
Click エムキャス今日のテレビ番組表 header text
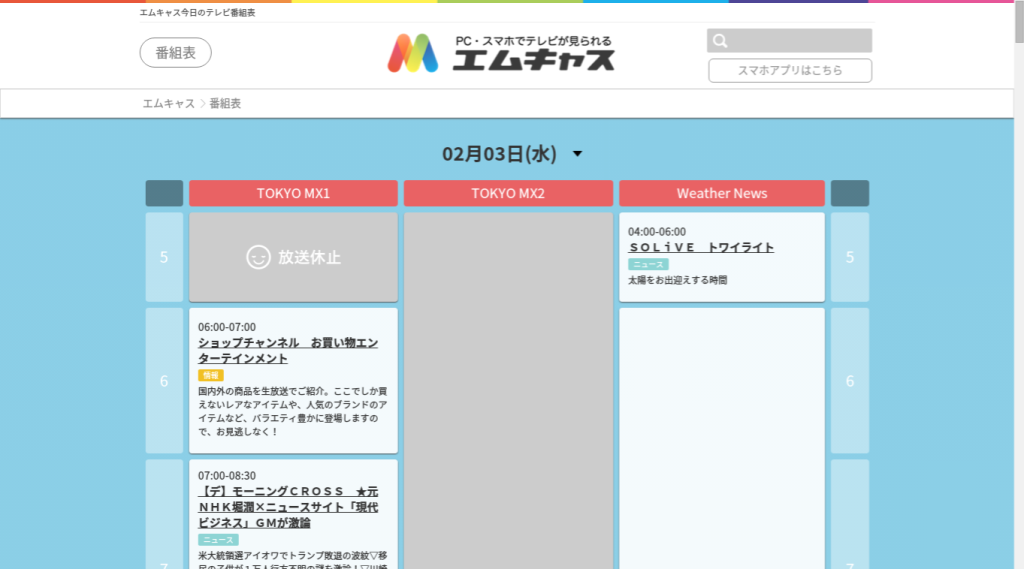pyautogui.click(x=197, y=12)
